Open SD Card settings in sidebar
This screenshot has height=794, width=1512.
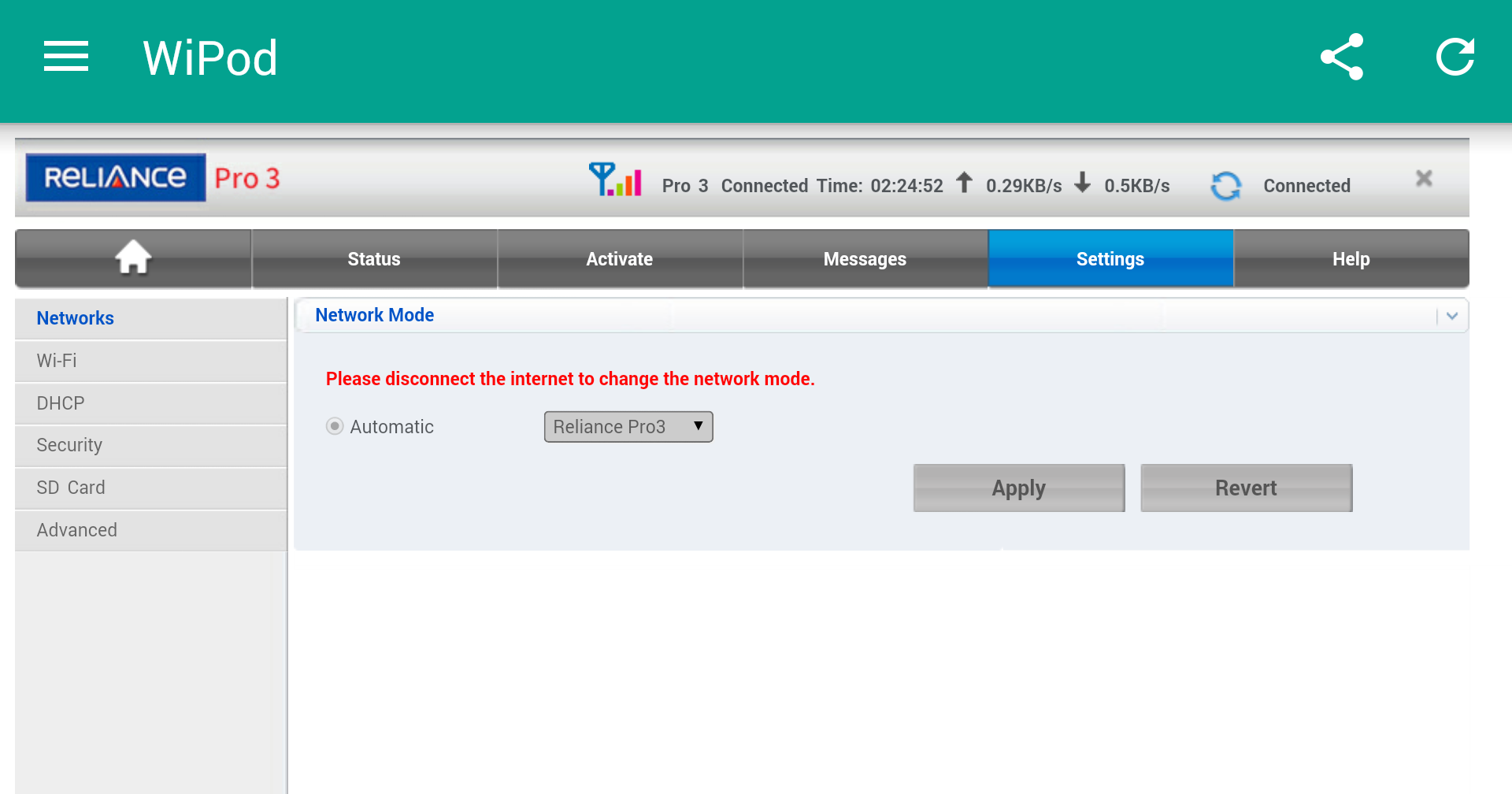(150, 488)
